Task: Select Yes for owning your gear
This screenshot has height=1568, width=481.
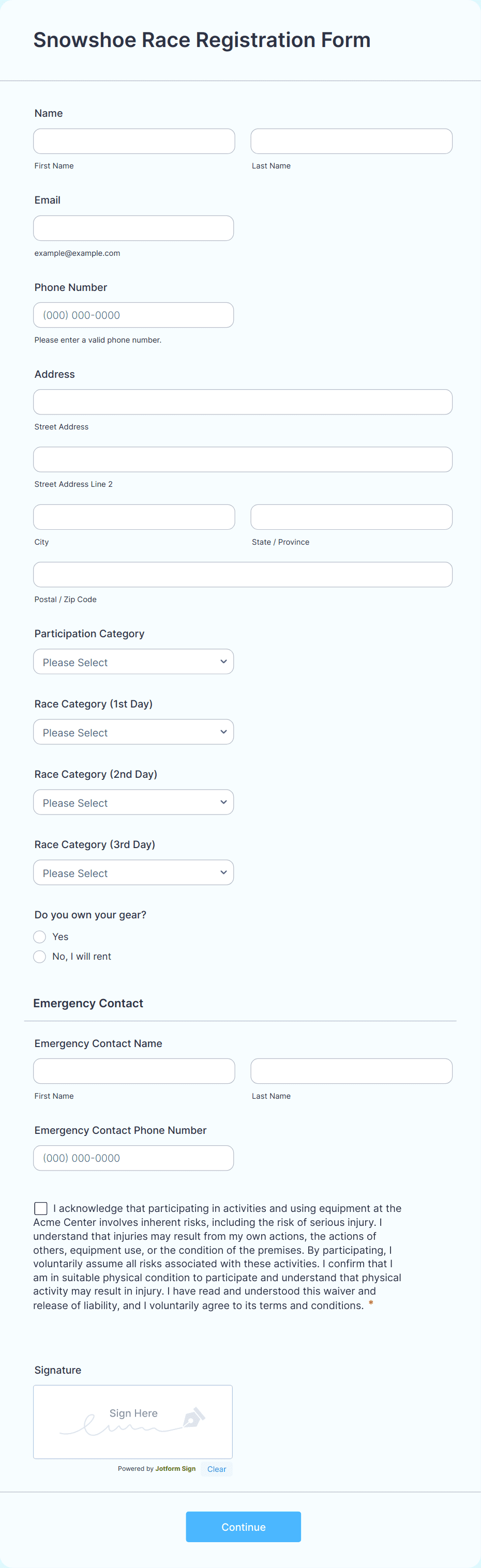Action: click(40, 937)
